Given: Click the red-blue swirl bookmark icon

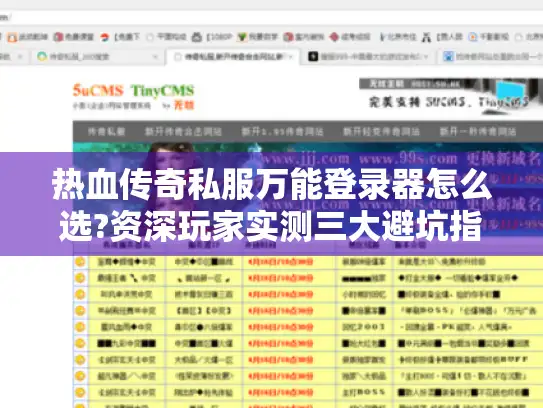Looking at the screenshot, I should coord(104,37).
